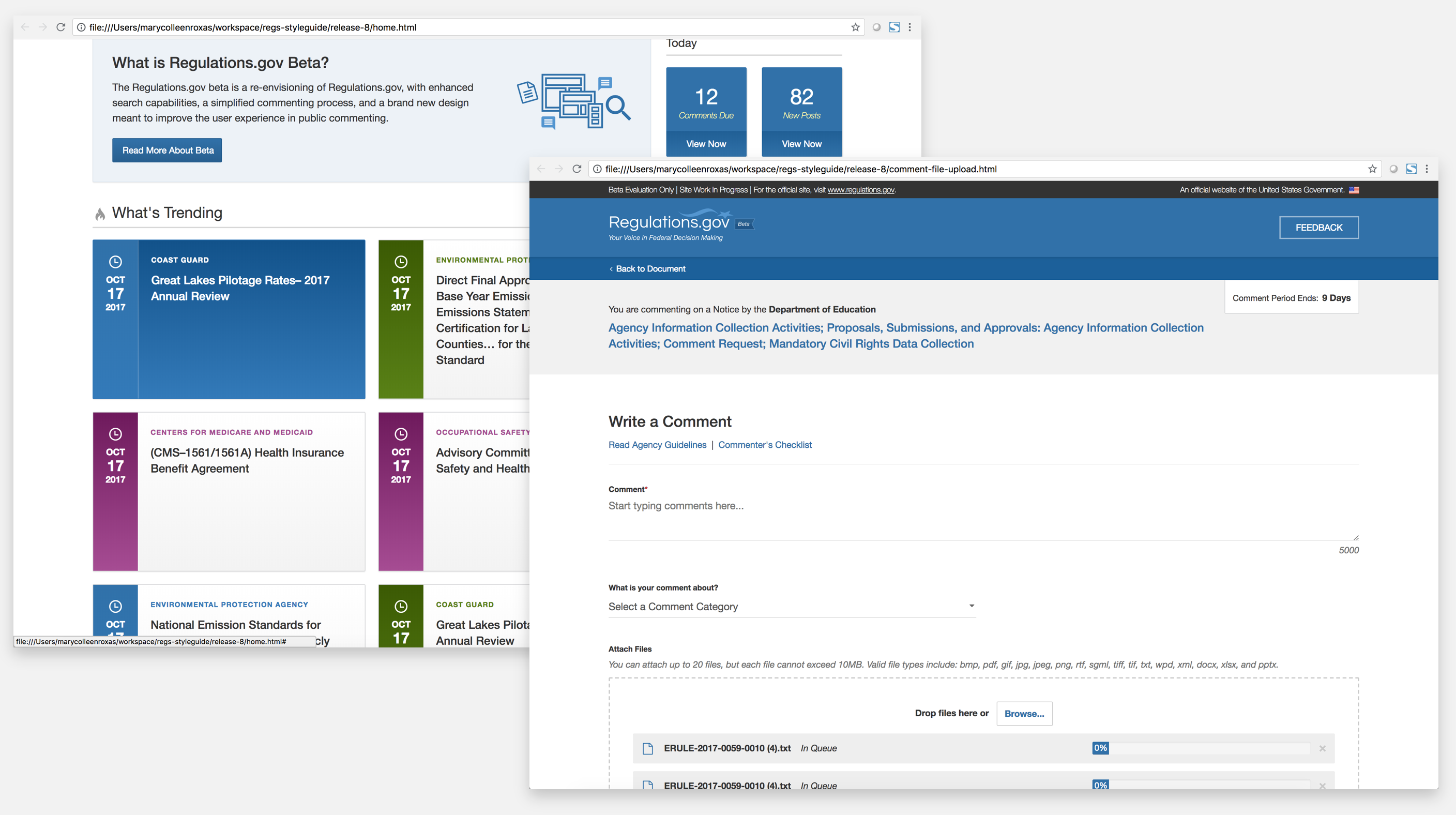Click the blue extension icon in comment-file-upload toolbar

pyautogui.click(x=1412, y=169)
